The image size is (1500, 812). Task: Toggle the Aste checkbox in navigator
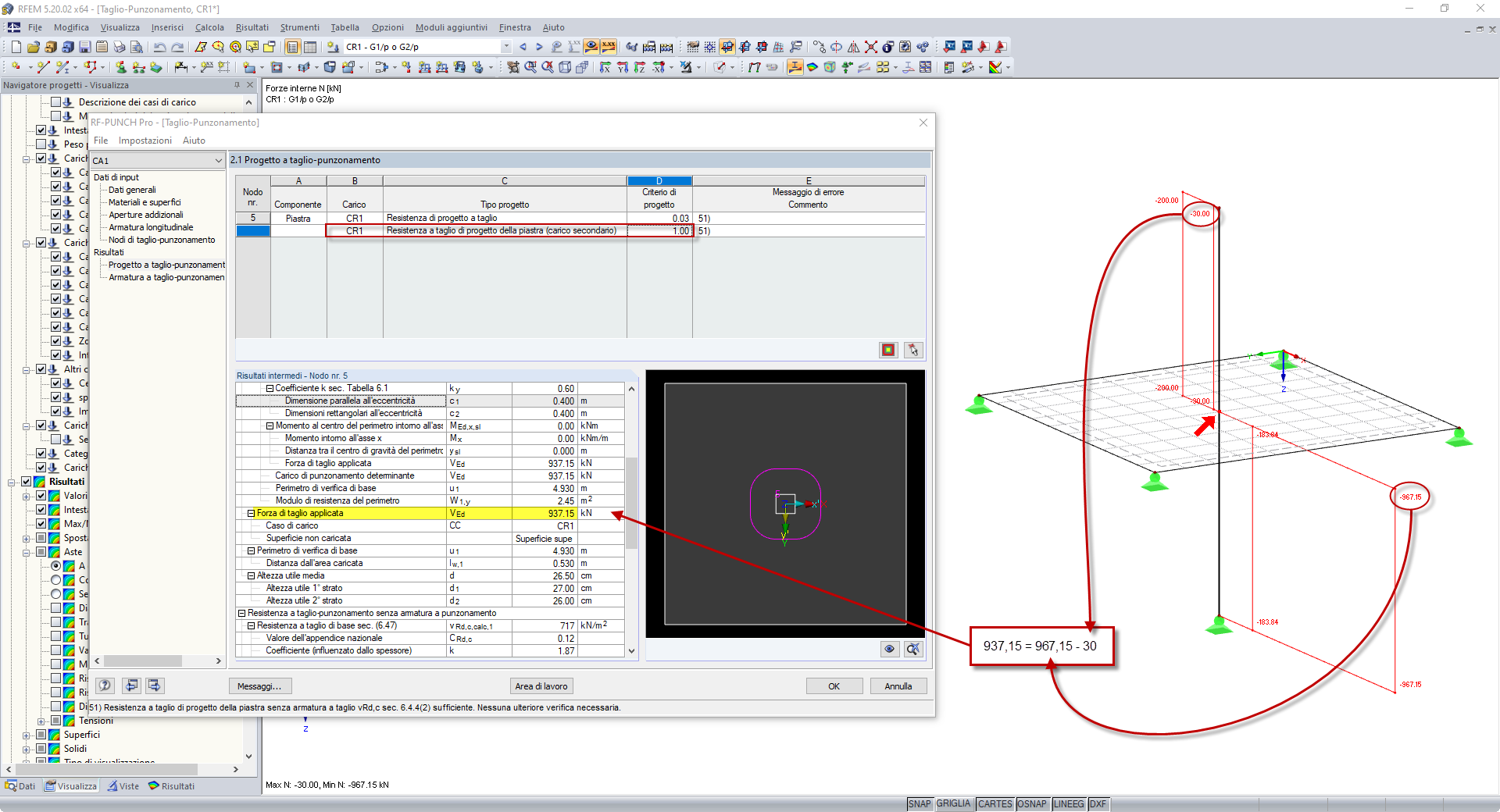tap(41, 552)
